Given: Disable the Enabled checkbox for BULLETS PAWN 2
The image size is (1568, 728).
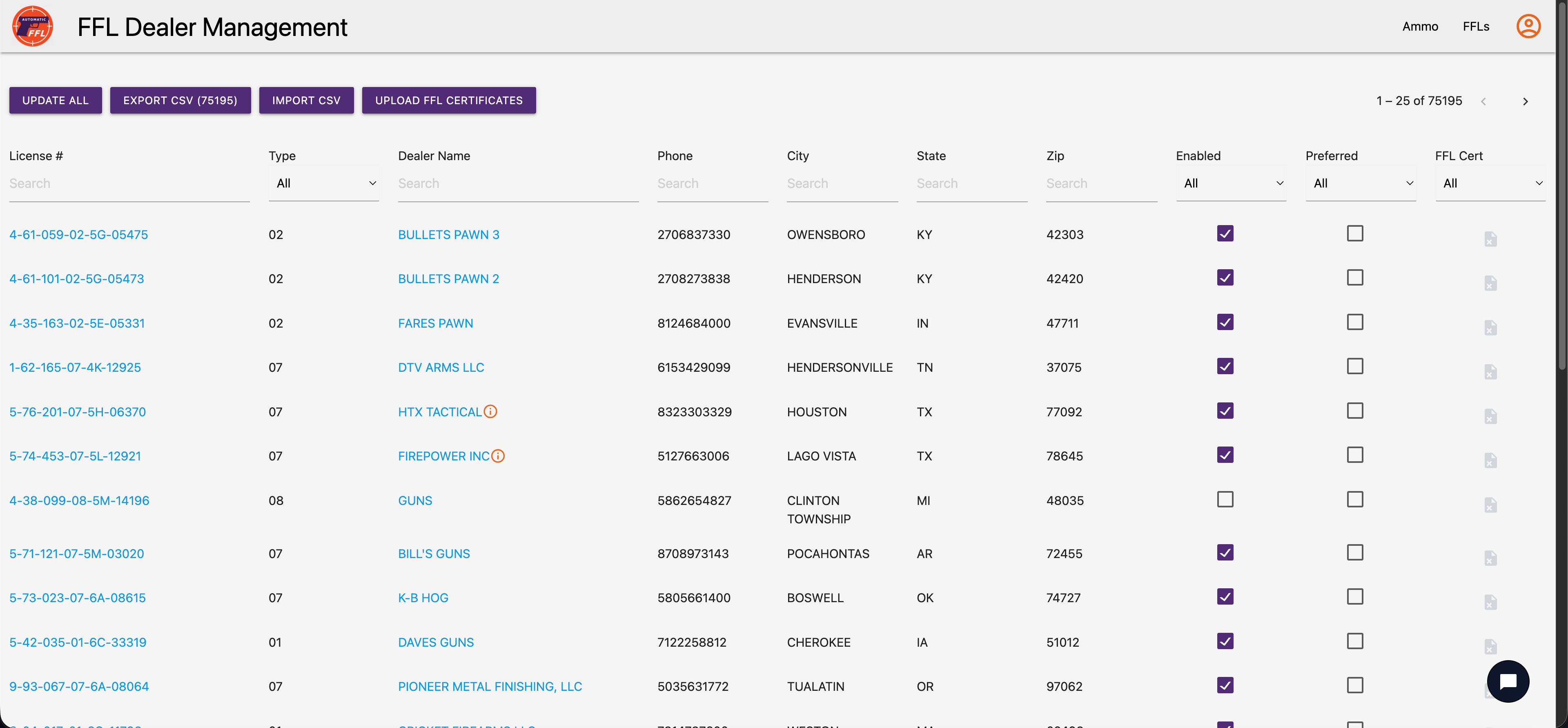Looking at the screenshot, I should pyautogui.click(x=1225, y=278).
